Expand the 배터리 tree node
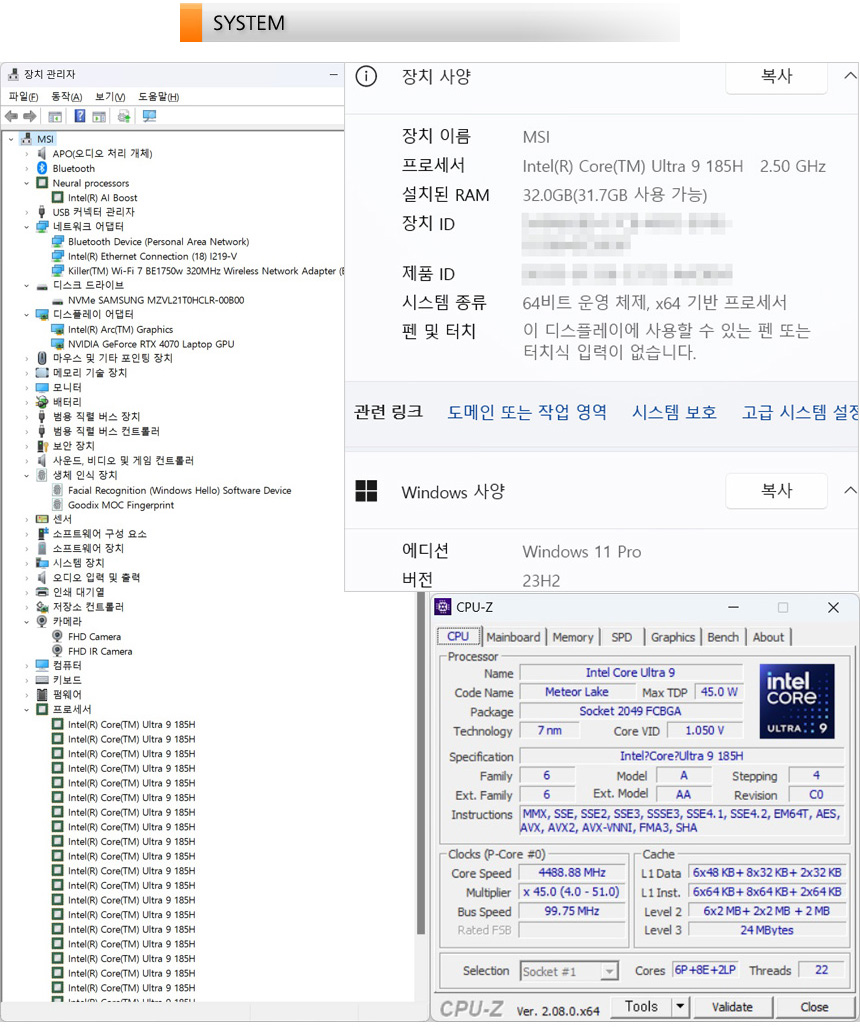 tap(27, 402)
